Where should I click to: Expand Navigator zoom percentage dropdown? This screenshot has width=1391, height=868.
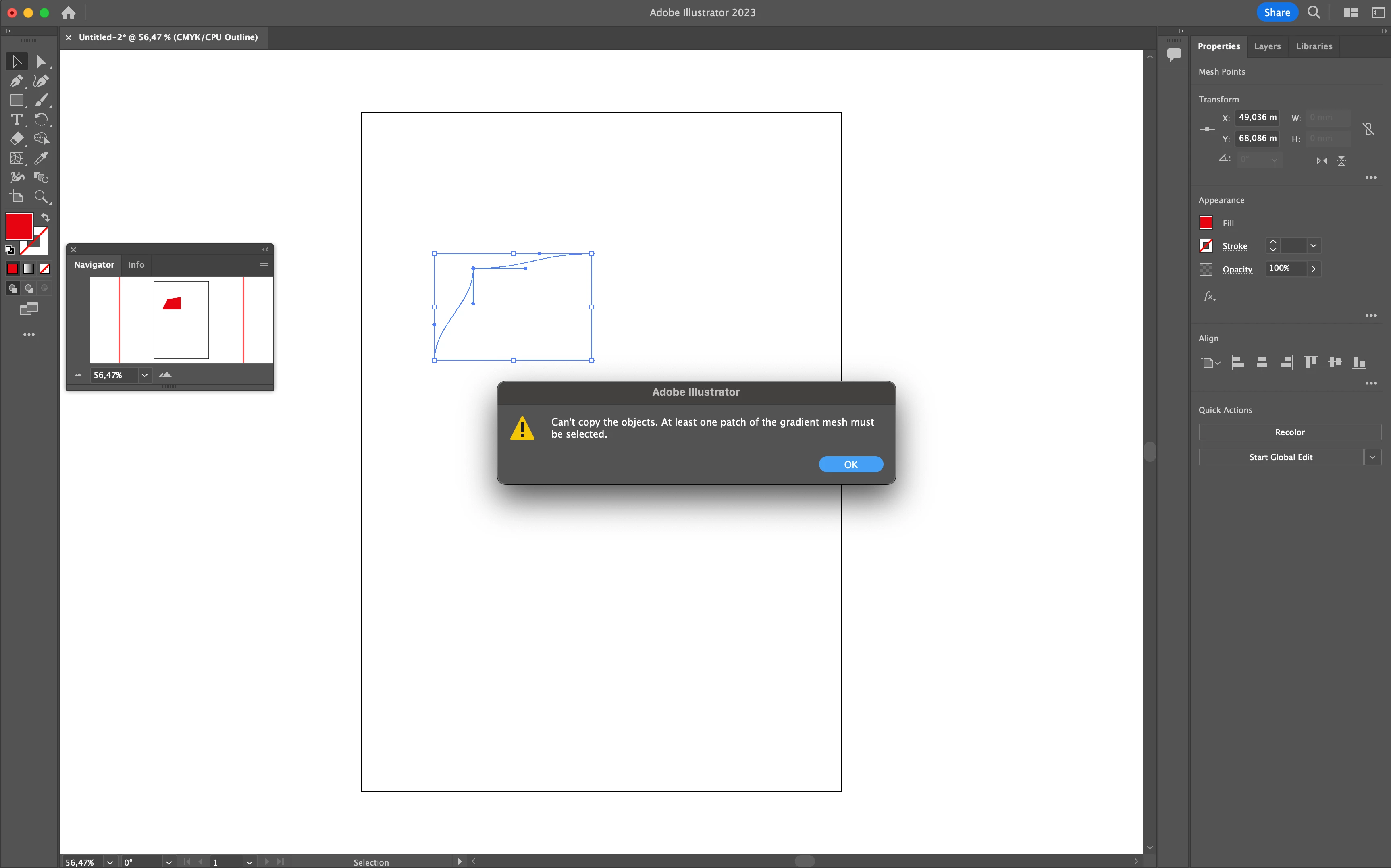(x=145, y=375)
